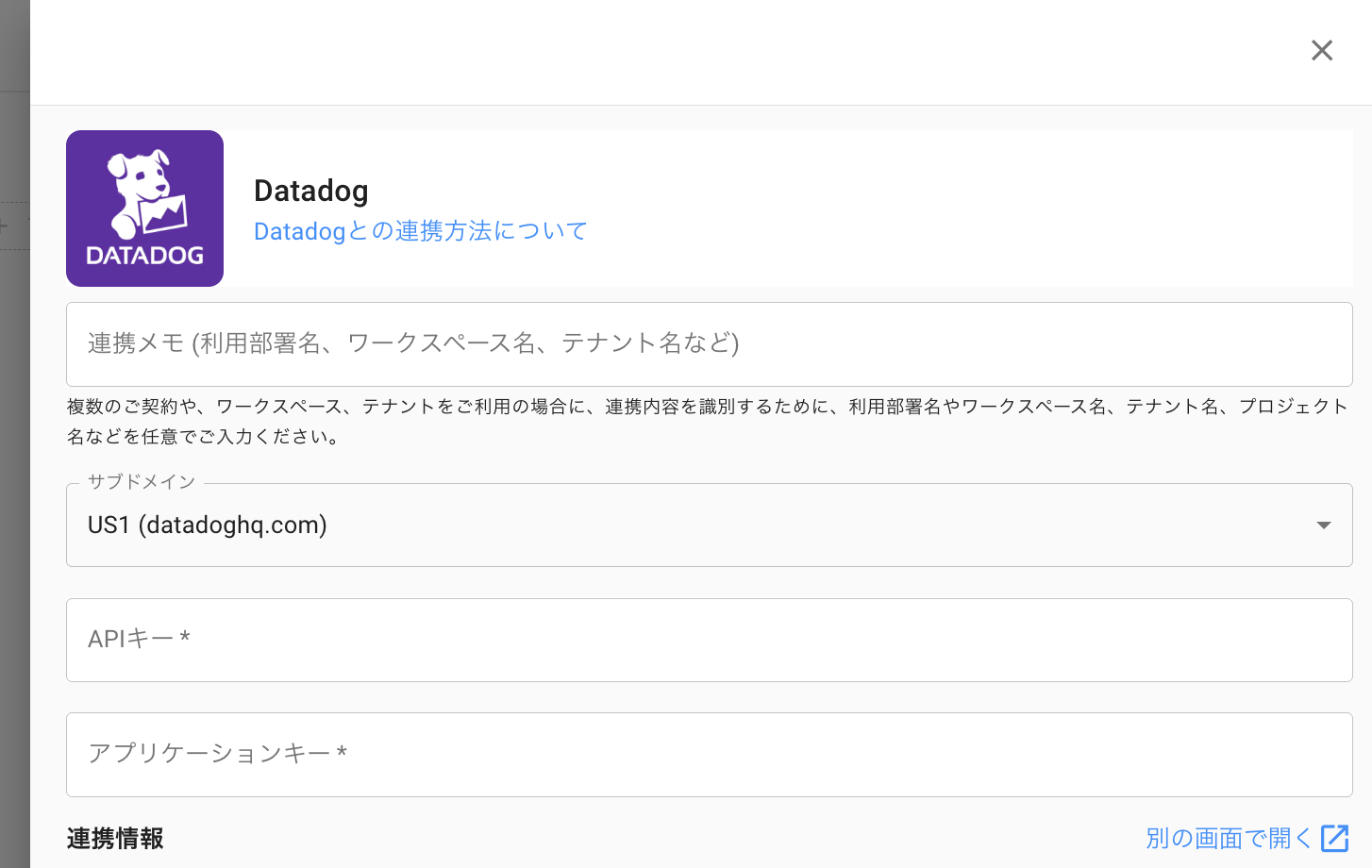Click the external-link icon beside 別の画面で開く
This screenshot has width=1372, height=868.
click(1334, 838)
